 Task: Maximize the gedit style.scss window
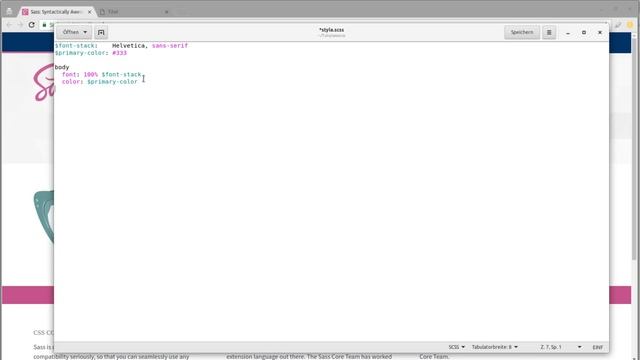pyautogui.click(x=584, y=32)
